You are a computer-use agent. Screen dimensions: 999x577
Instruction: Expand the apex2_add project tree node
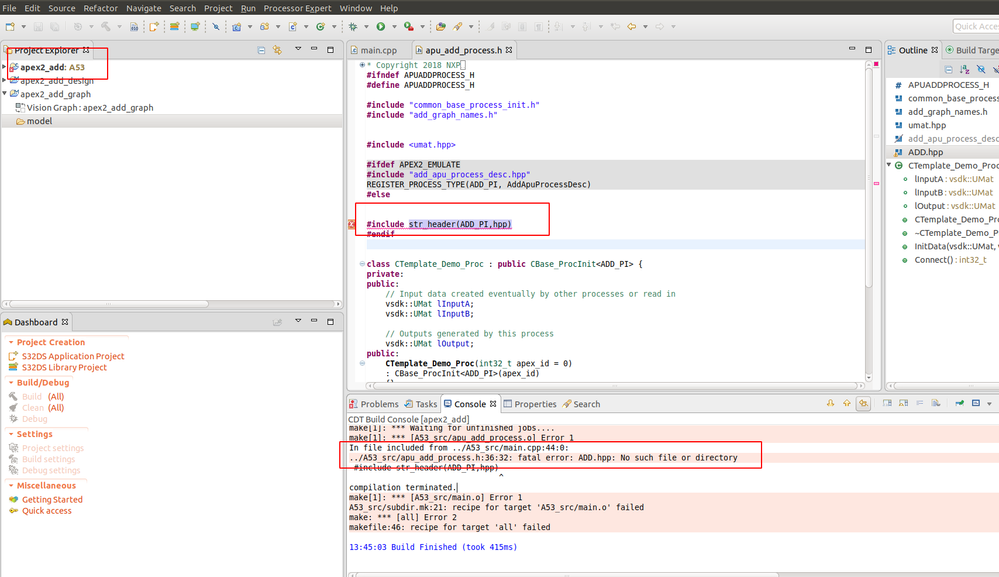point(4,67)
